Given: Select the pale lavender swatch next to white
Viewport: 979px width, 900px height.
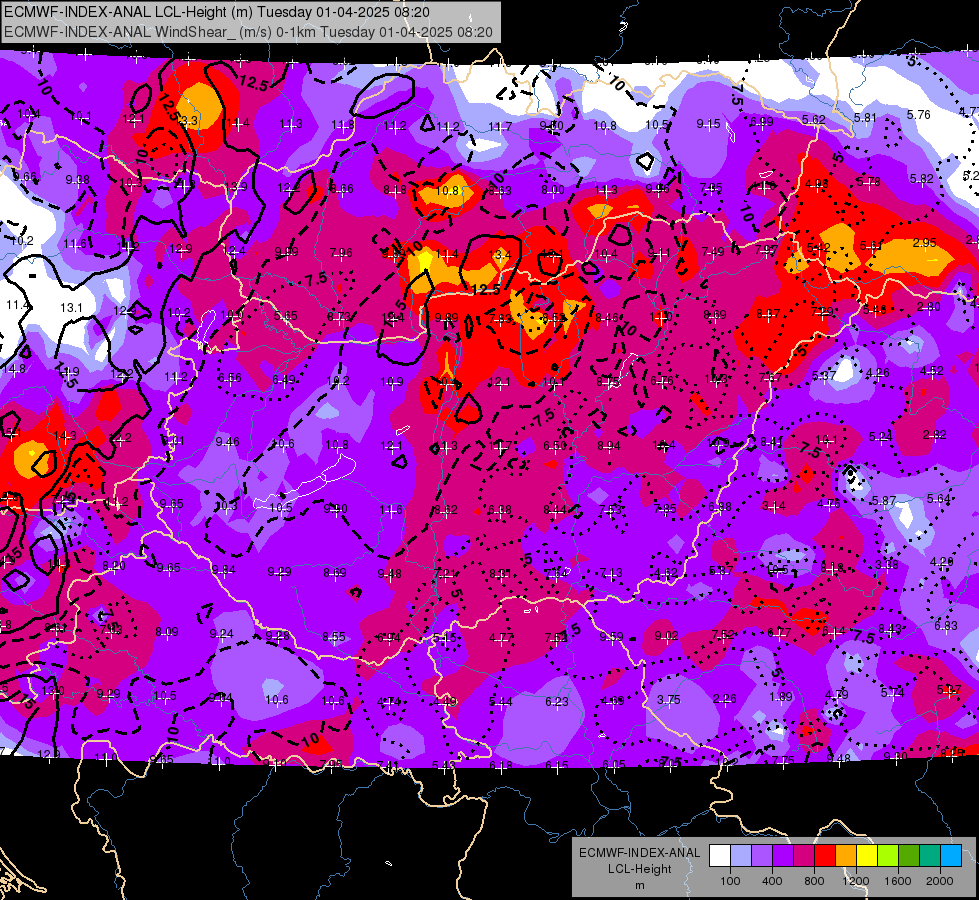Looking at the screenshot, I should [741, 856].
